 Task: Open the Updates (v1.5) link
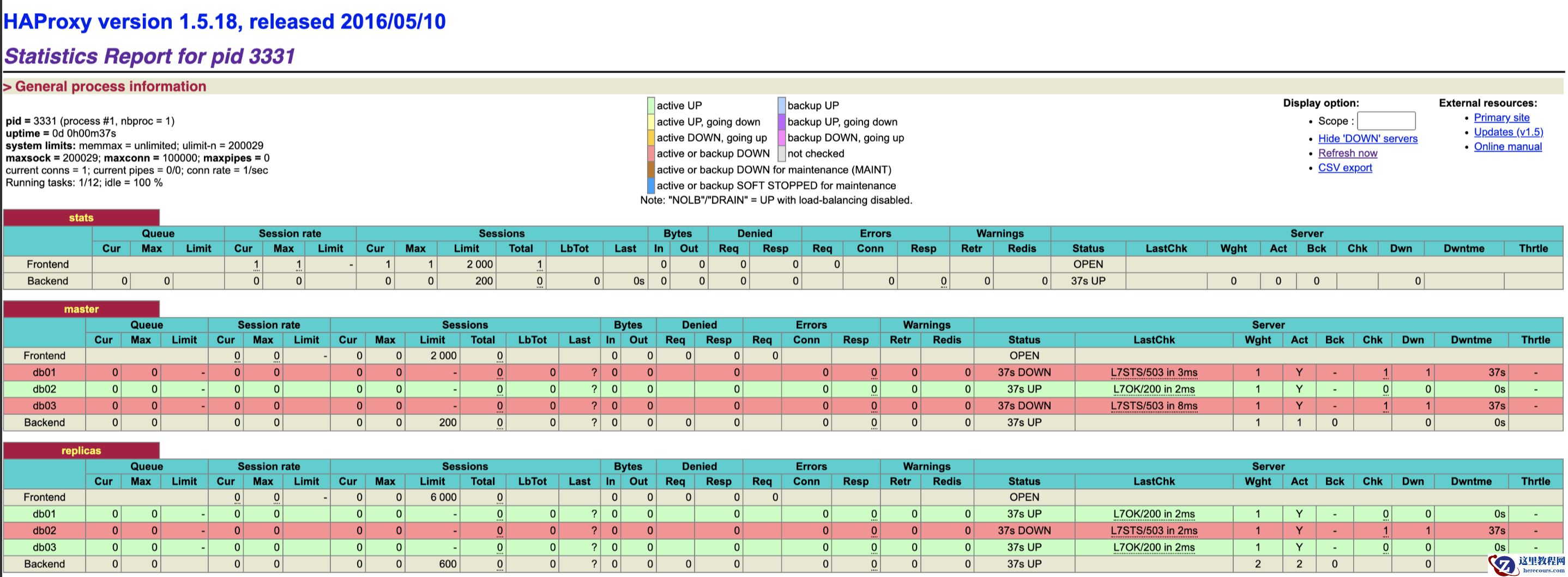(x=1509, y=132)
